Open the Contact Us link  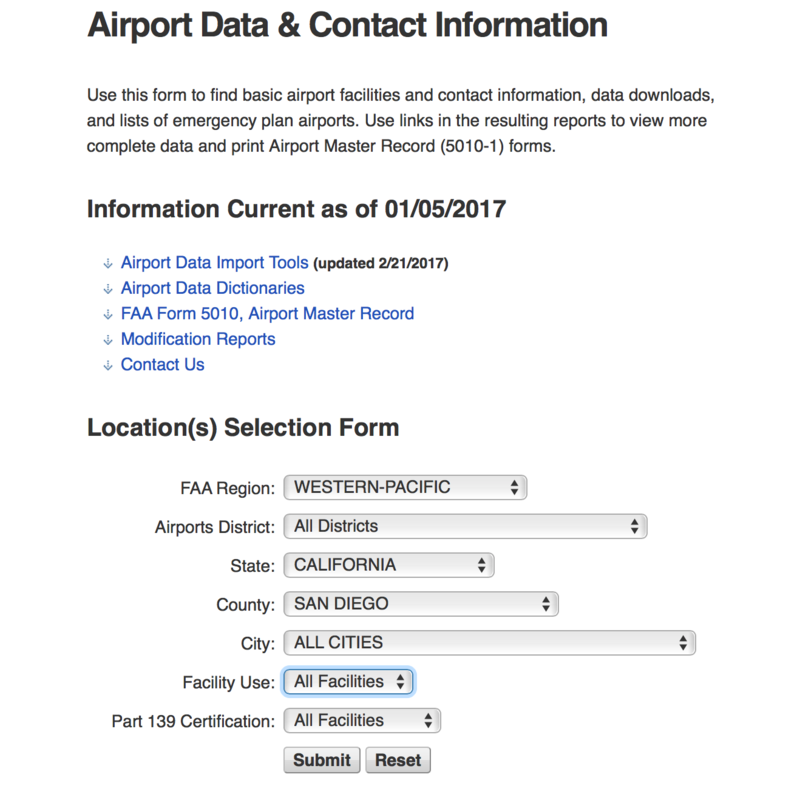[x=162, y=365]
